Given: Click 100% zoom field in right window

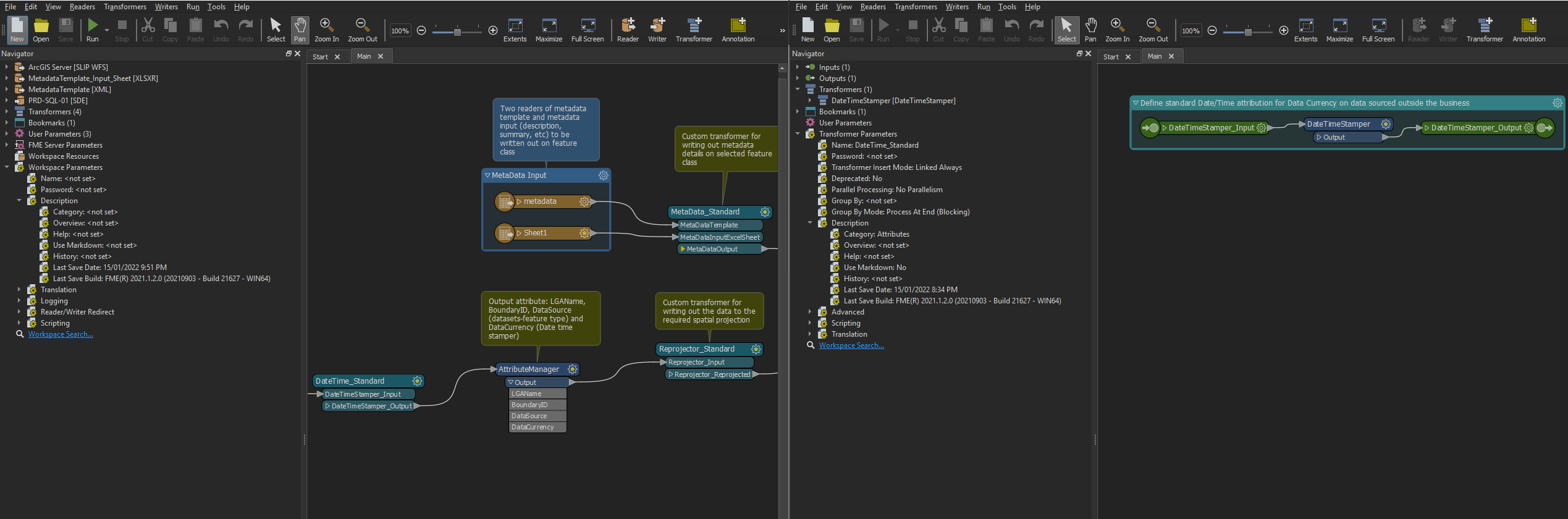Looking at the screenshot, I should tap(1191, 31).
